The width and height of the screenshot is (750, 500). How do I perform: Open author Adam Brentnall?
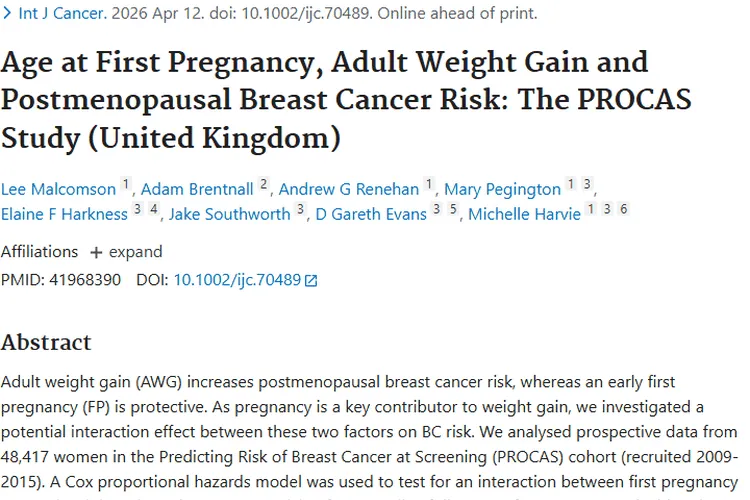(197, 189)
